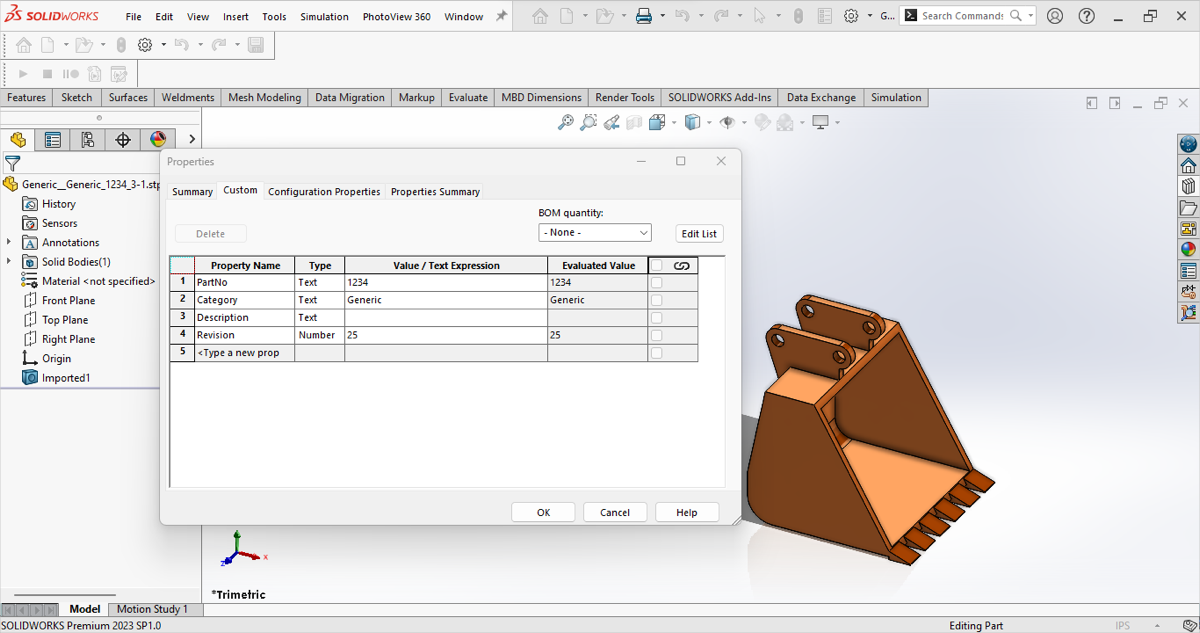This screenshot has width=1200, height=633.
Task: Switch to the Summary tab in Properties
Action: 192,192
